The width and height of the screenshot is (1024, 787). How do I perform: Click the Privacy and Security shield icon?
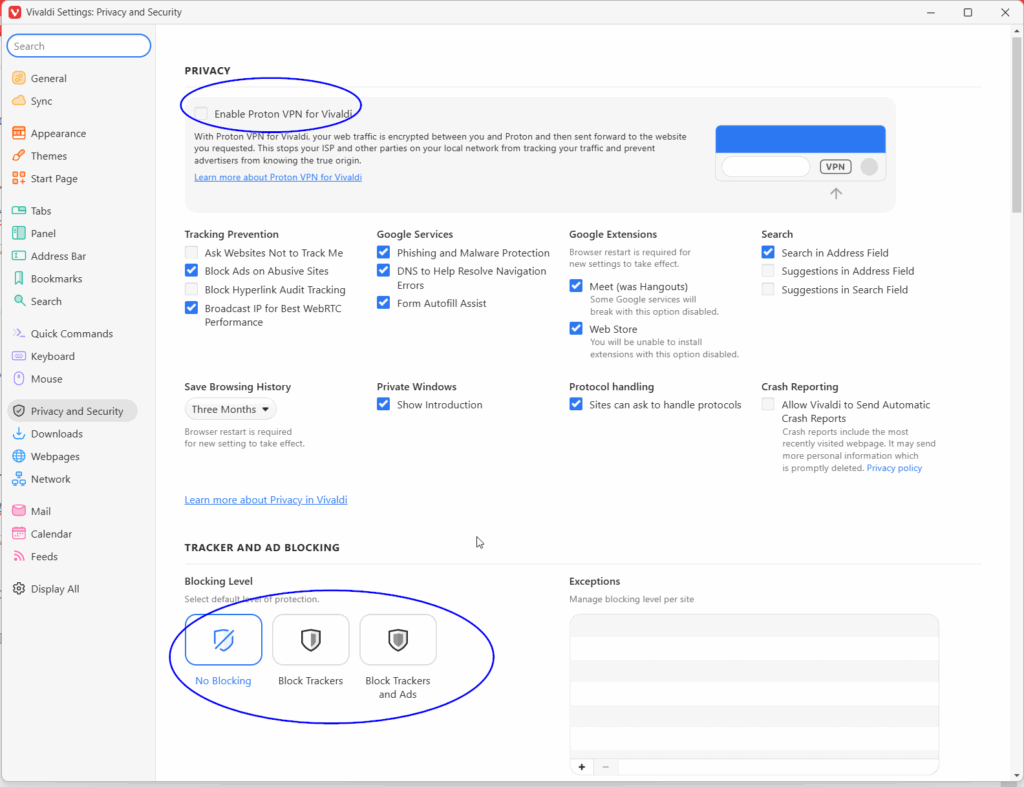pyautogui.click(x=19, y=411)
